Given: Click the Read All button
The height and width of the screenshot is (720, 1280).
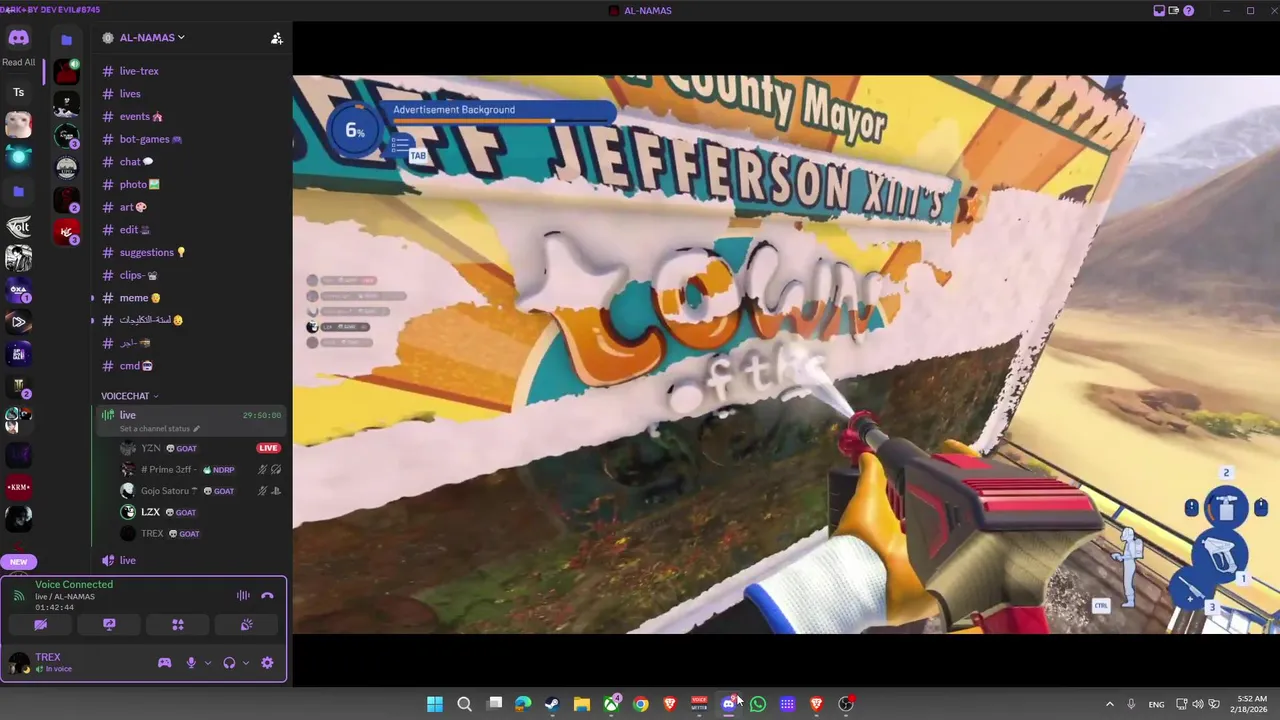Looking at the screenshot, I should tap(18, 62).
